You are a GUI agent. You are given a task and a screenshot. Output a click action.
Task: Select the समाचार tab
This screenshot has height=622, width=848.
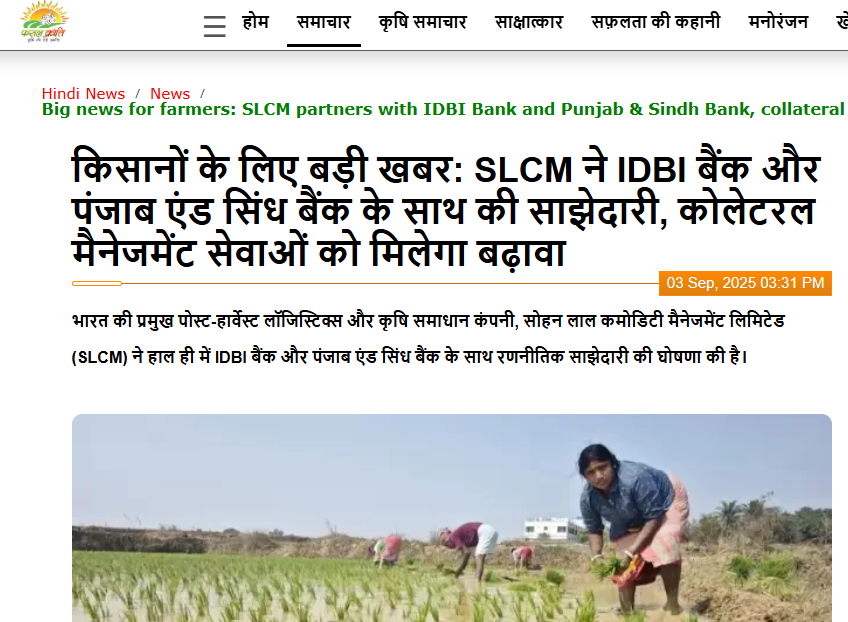[x=324, y=22]
